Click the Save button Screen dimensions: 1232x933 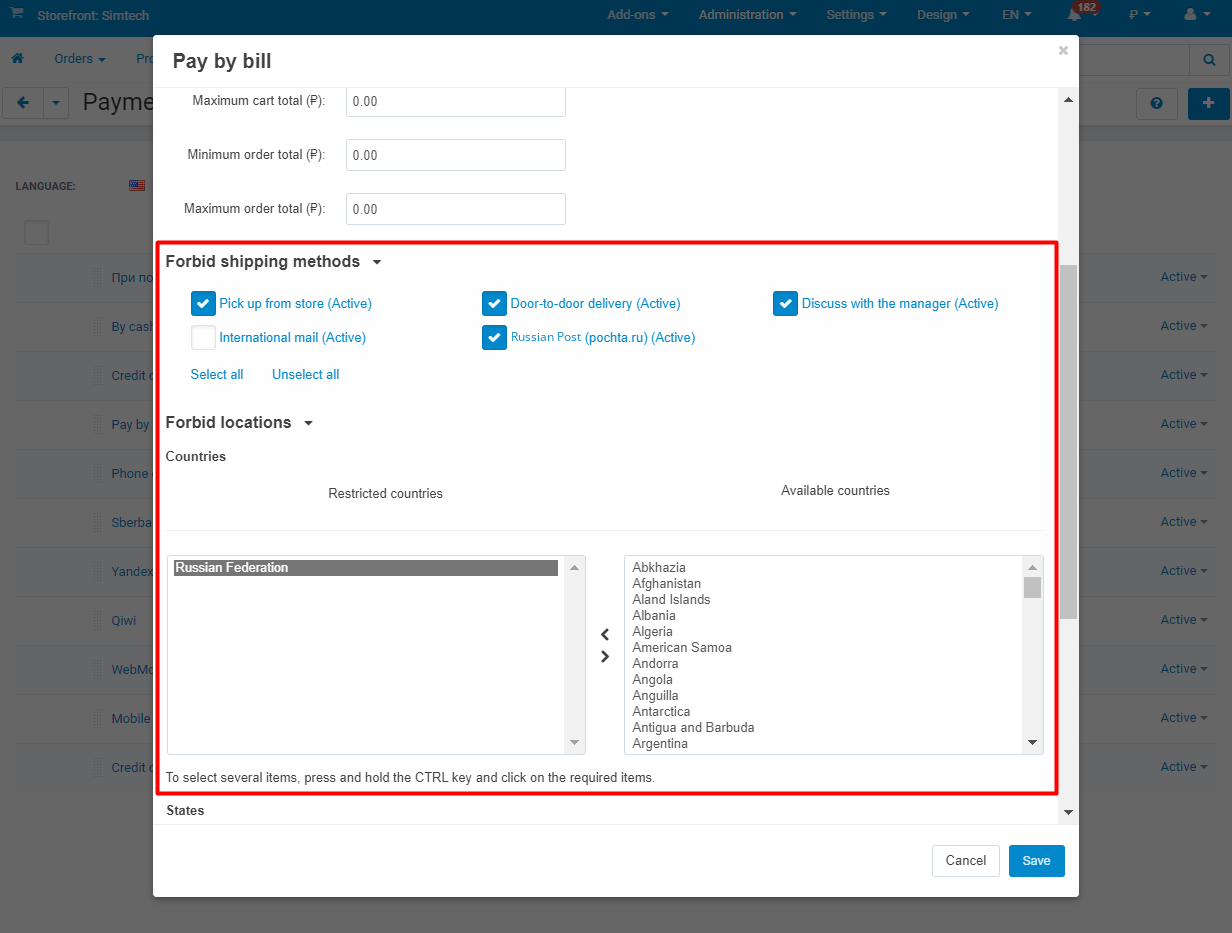click(x=1037, y=861)
